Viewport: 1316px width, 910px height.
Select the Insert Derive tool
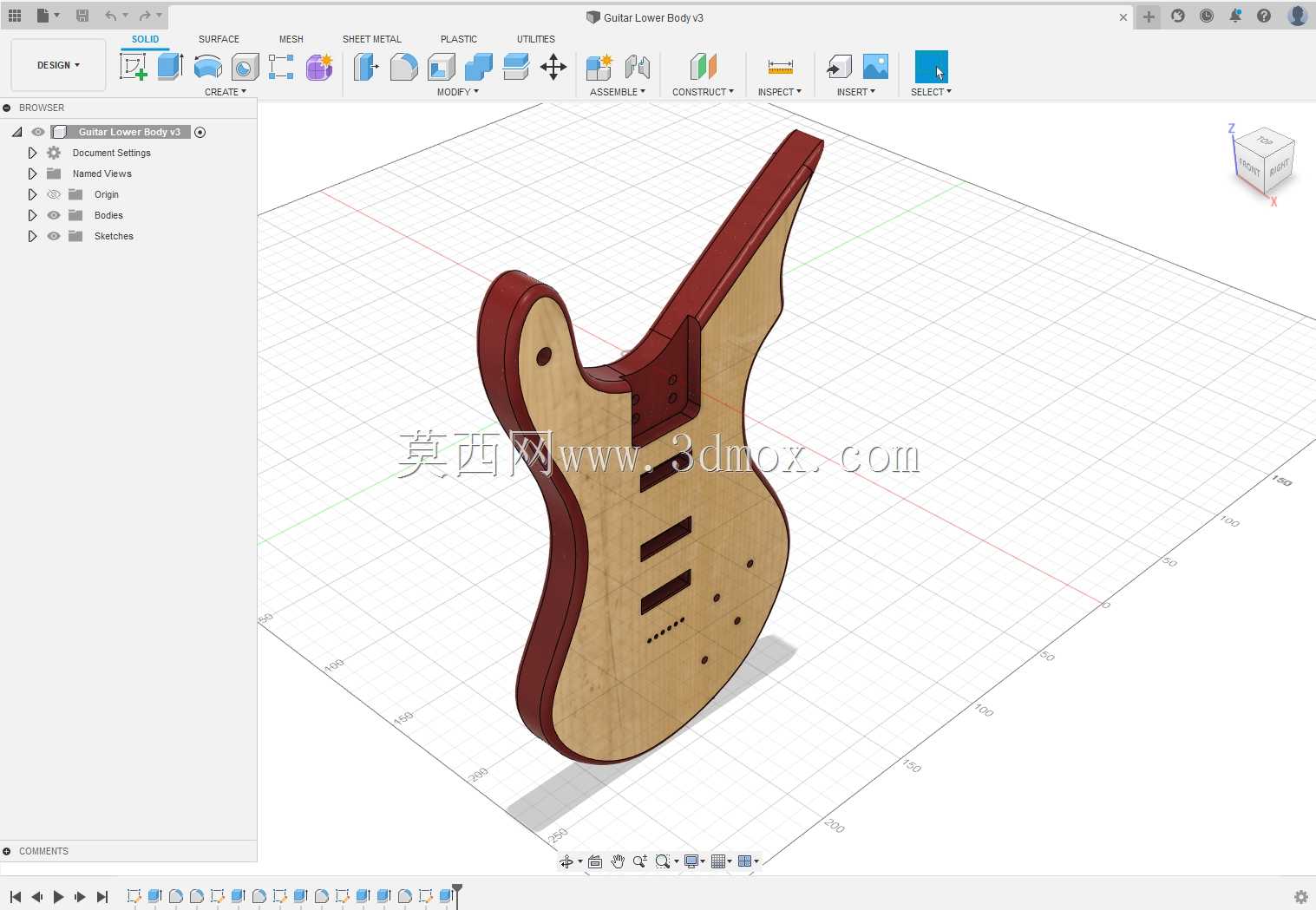pyautogui.click(x=839, y=67)
